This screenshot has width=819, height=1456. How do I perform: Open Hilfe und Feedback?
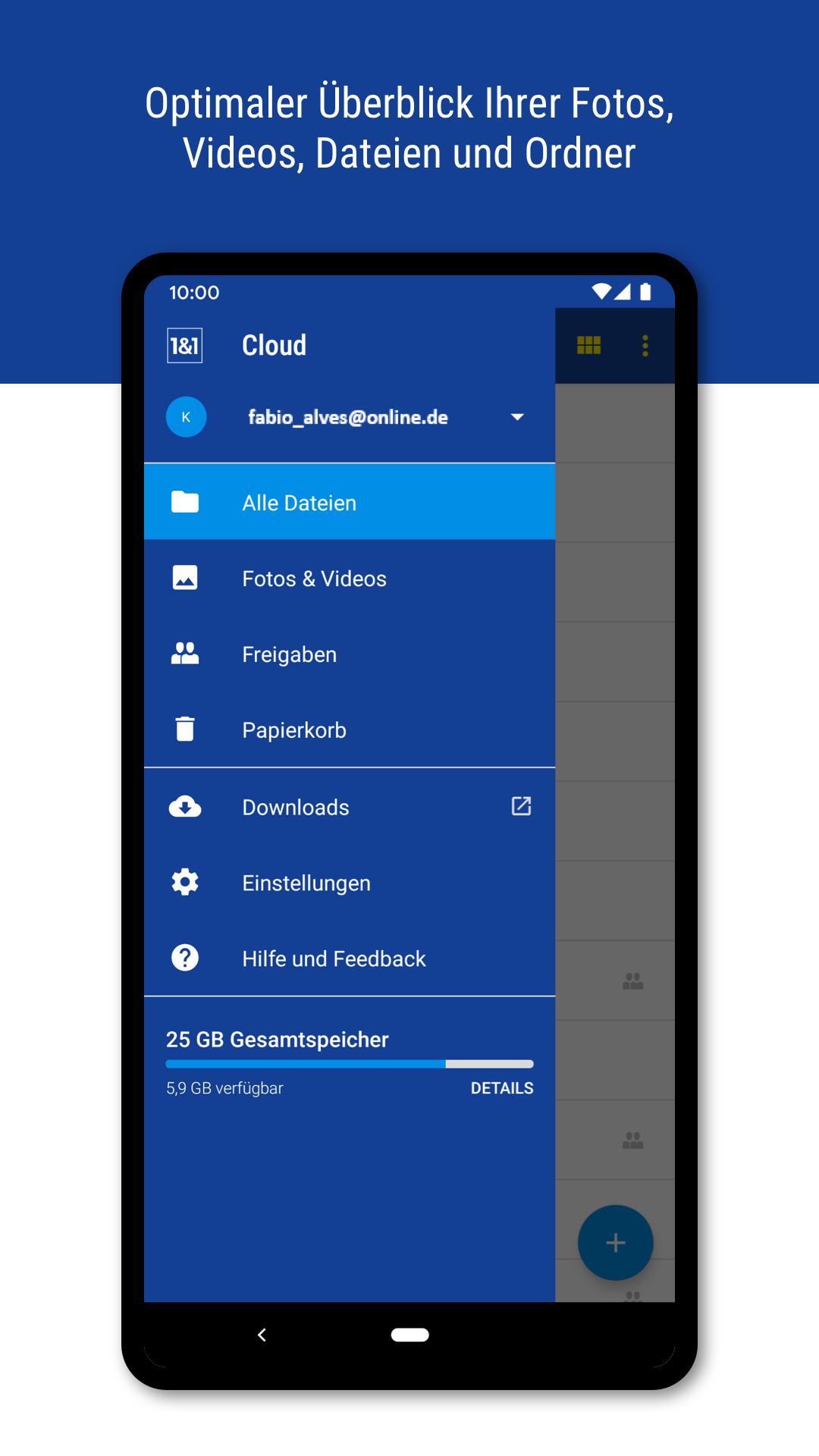click(350, 959)
